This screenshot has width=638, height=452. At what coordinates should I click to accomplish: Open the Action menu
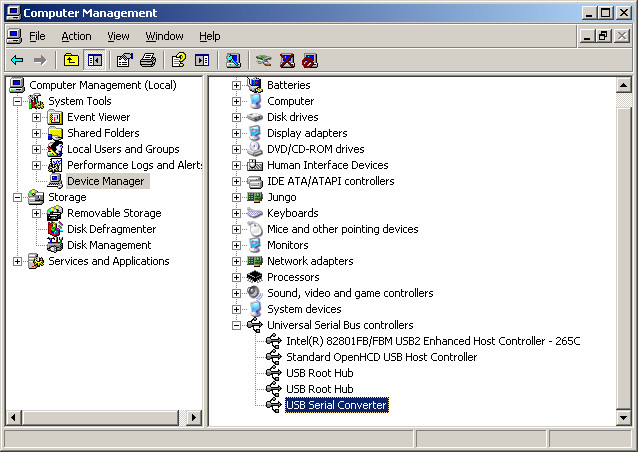tap(76, 36)
